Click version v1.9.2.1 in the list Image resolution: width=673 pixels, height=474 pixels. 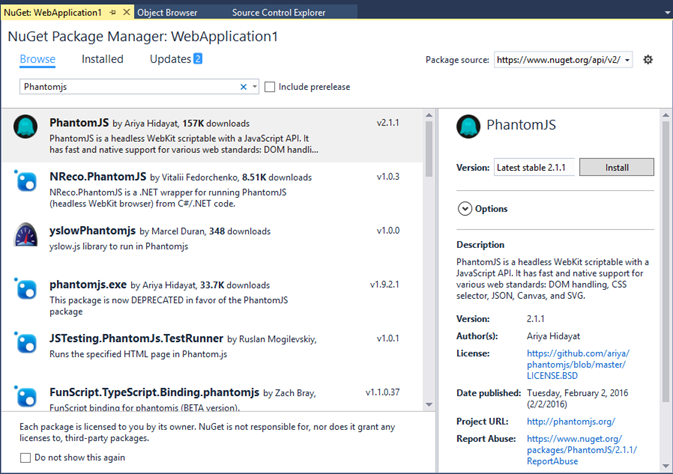(x=385, y=285)
